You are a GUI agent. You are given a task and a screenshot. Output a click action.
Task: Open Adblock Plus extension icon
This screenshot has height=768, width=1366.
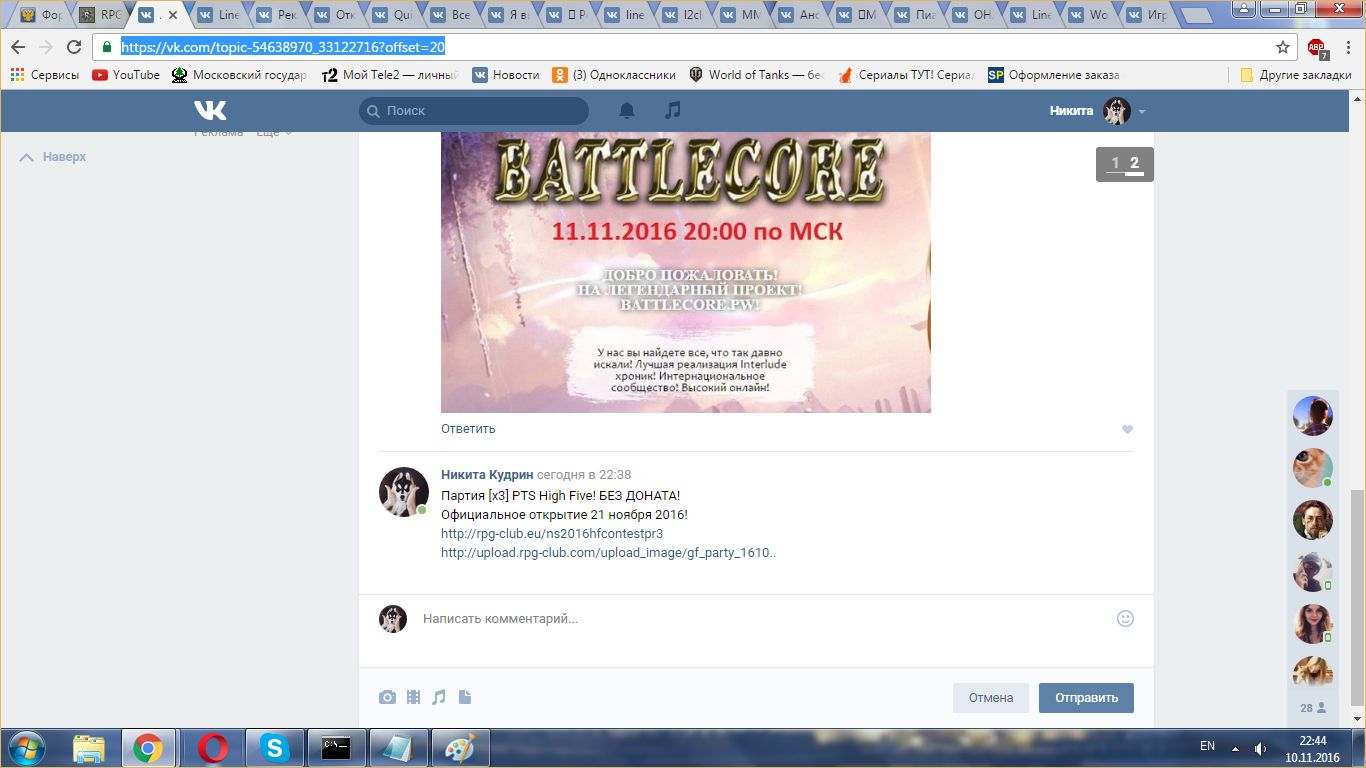point(1317,47)
